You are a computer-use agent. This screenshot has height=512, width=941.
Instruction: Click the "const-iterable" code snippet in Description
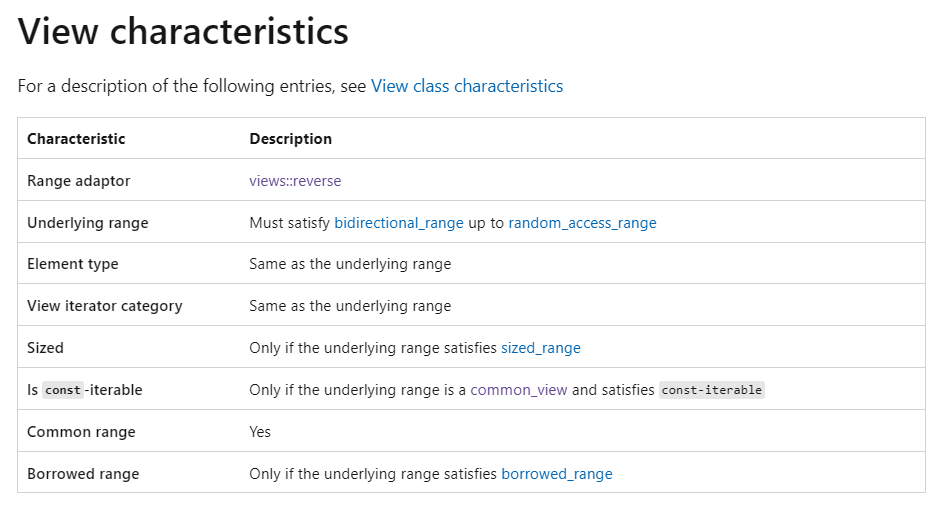coord(712,390)
